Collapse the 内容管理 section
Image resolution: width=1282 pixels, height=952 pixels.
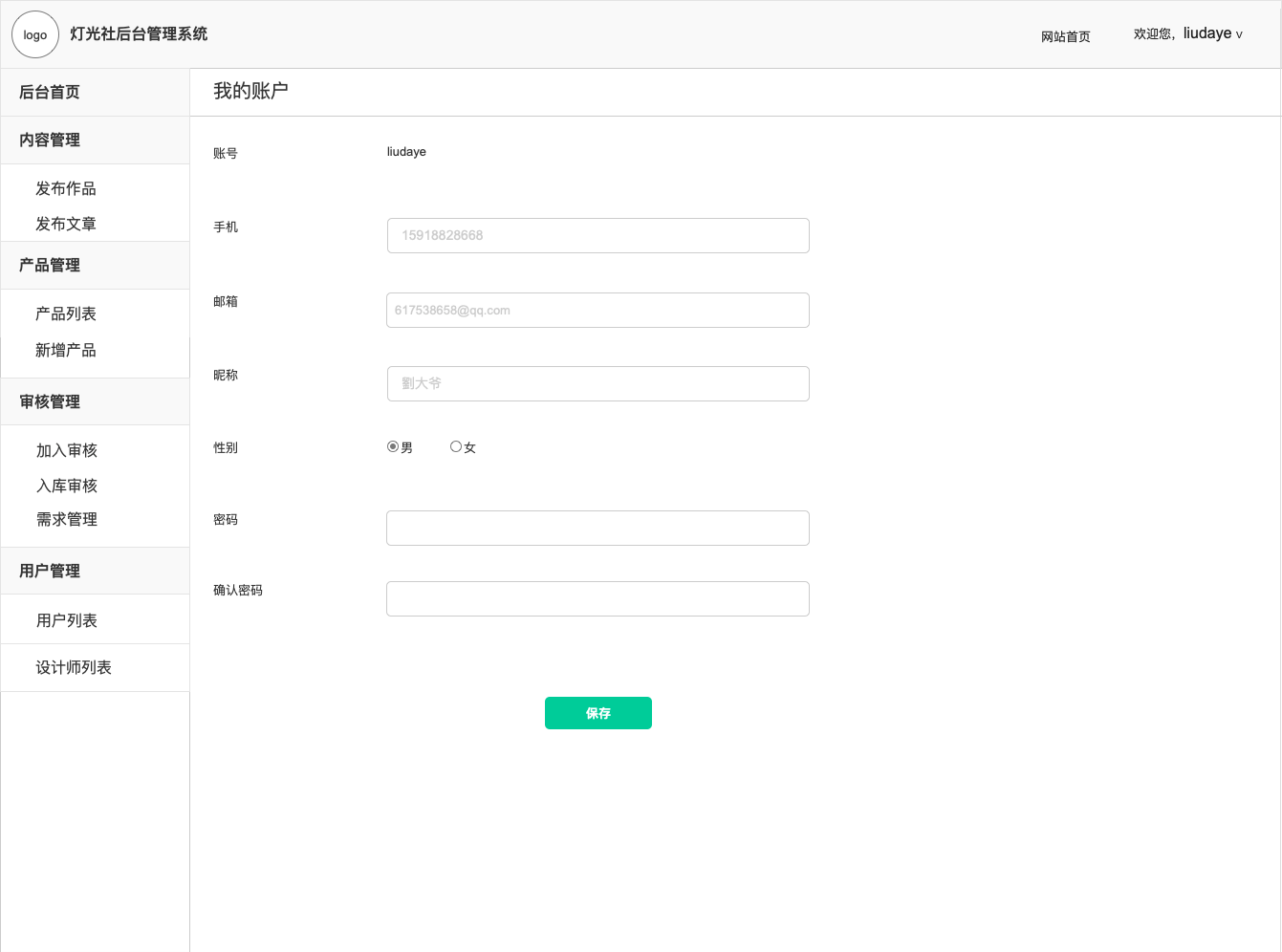coord(50,140)
